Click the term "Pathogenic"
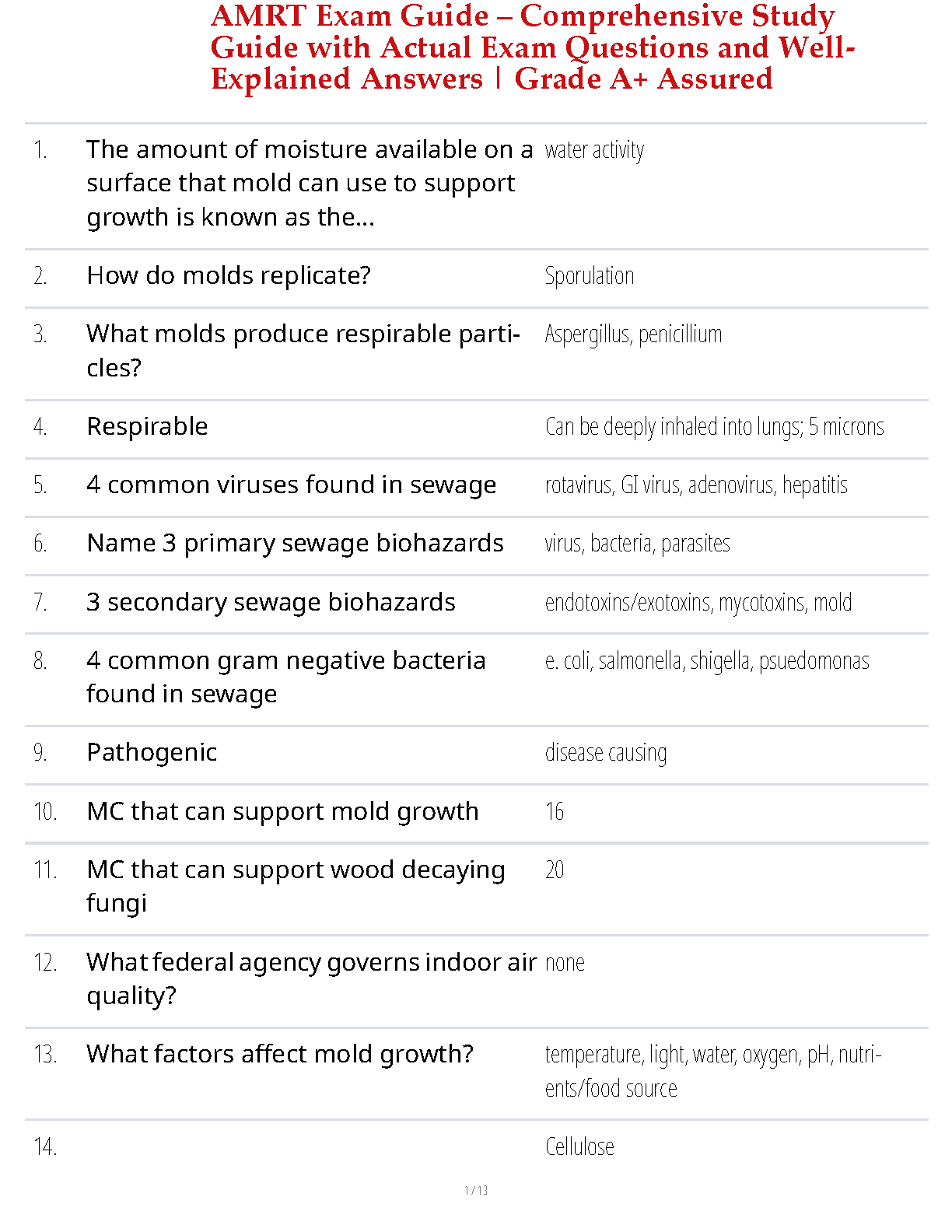This screenshot has height=1232, width=952. [x=152, y=752]
